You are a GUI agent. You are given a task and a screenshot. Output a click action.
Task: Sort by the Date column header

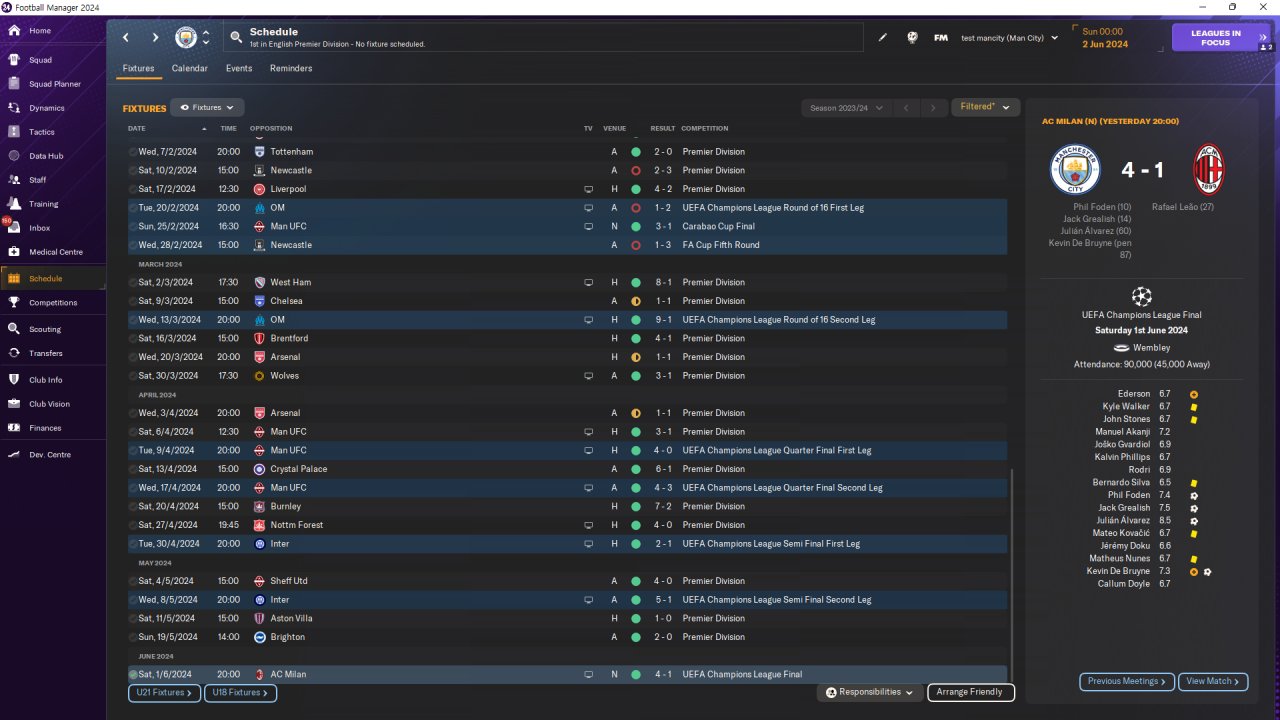(x=137, y=128)
